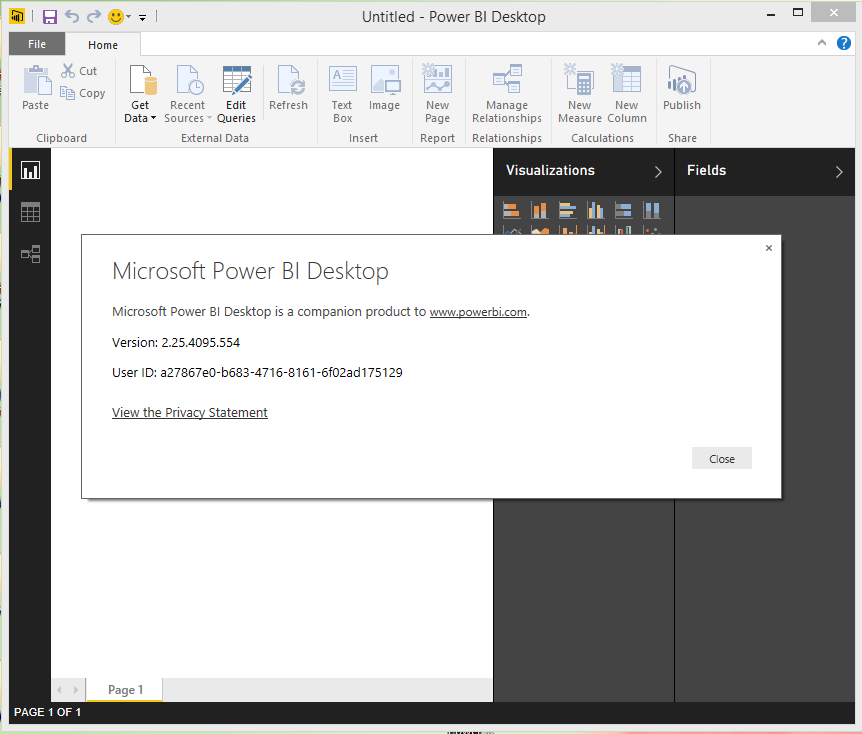Viewport: 862px width, 734px height.
Task: Open the Get Data dropdown arrow
Action: point(153,118)
